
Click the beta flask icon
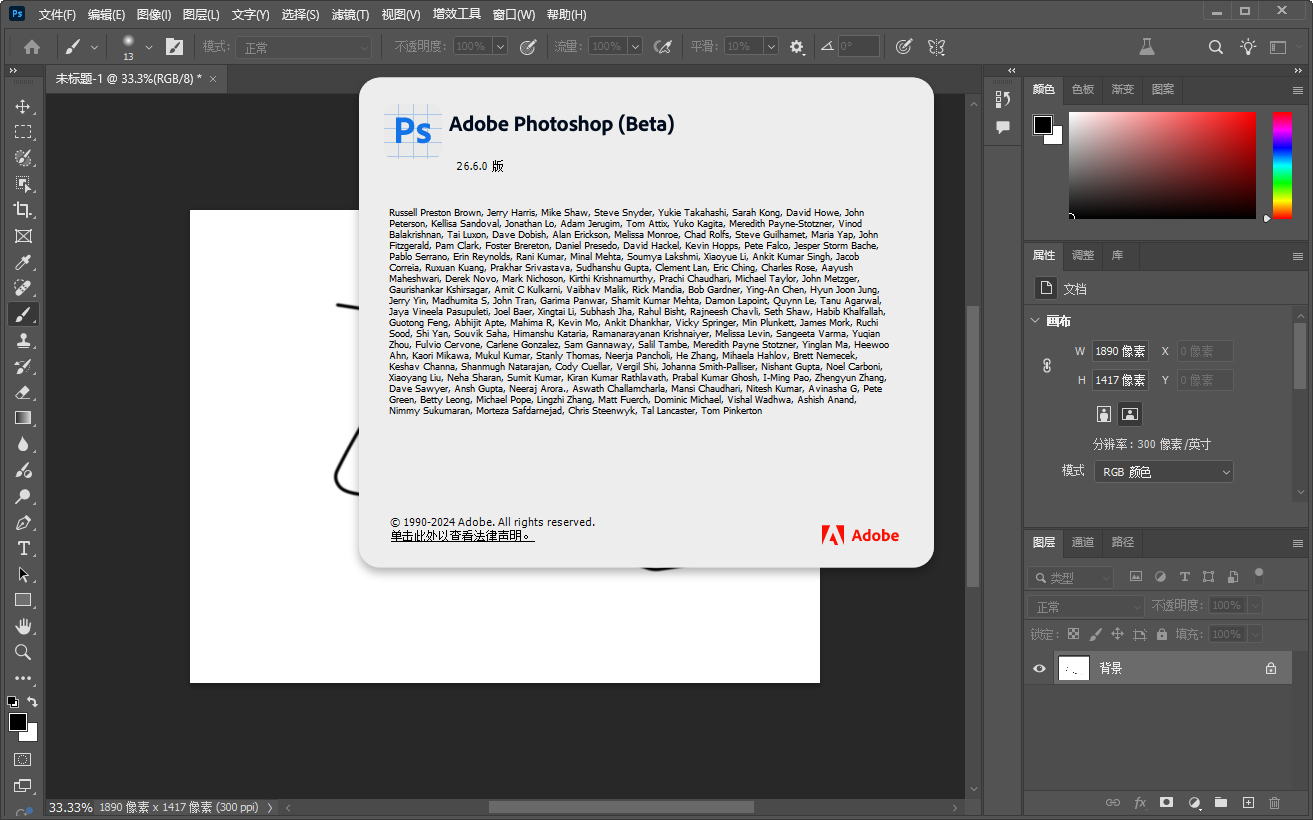click(1147, 46)
